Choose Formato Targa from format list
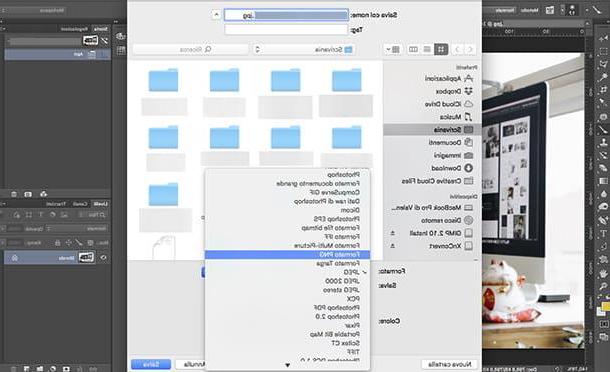610x372 pixels. coord(287,263)
